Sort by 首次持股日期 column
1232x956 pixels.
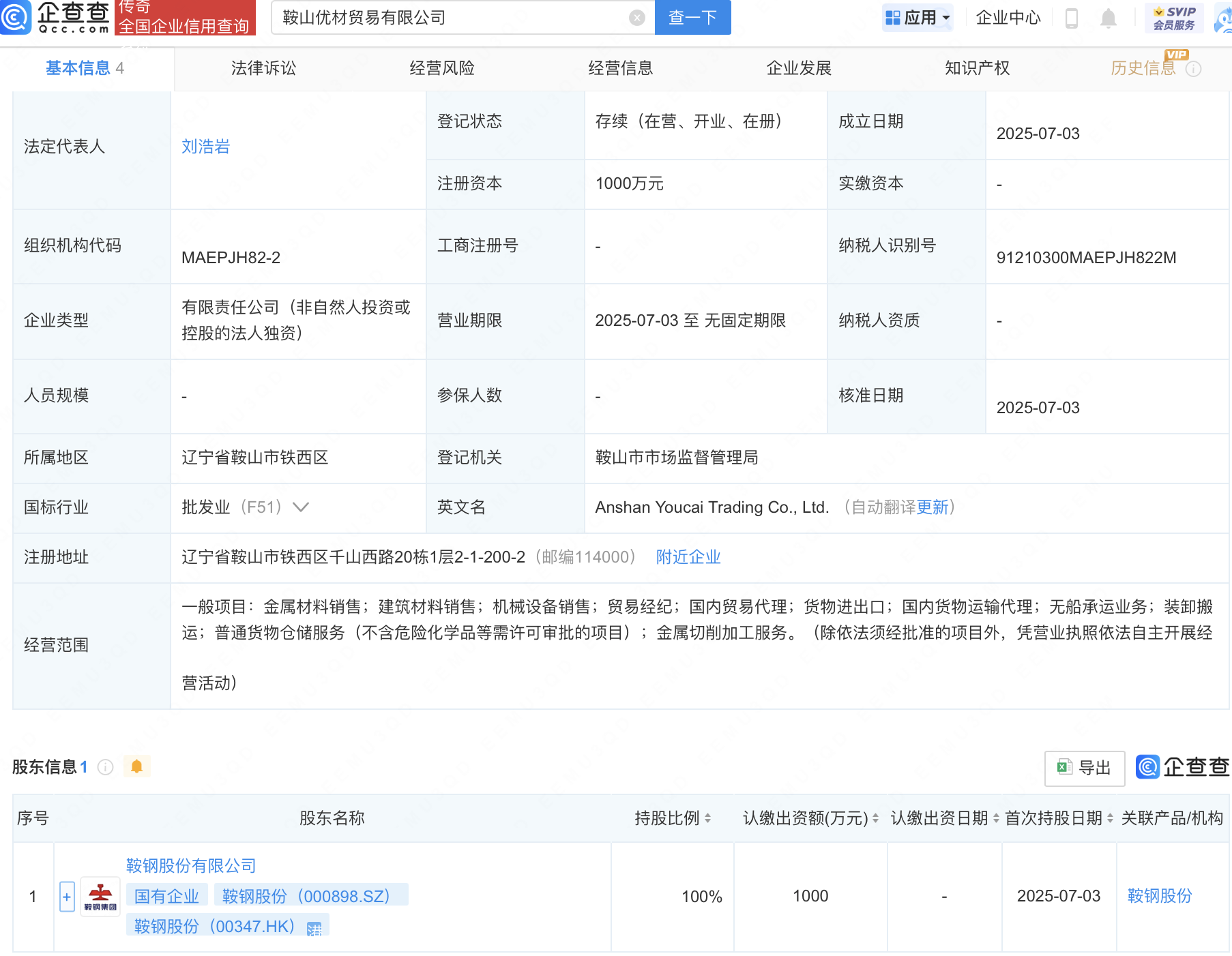point(1110,818)
